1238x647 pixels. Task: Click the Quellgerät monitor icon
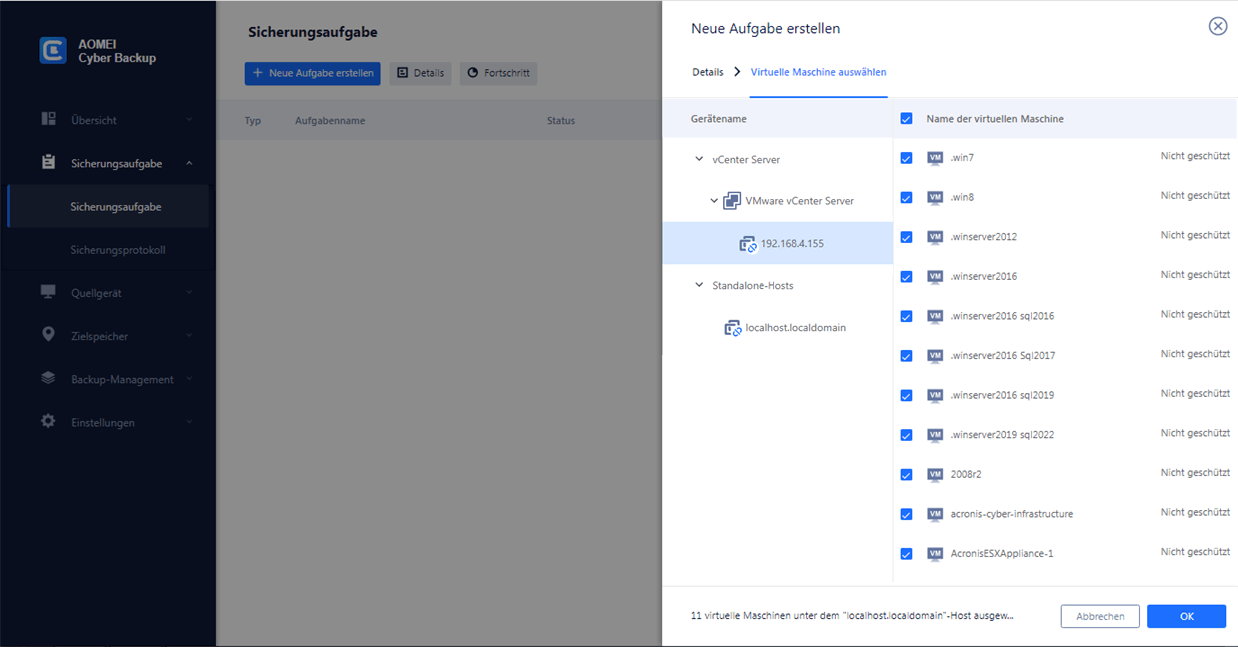[48, 292]
